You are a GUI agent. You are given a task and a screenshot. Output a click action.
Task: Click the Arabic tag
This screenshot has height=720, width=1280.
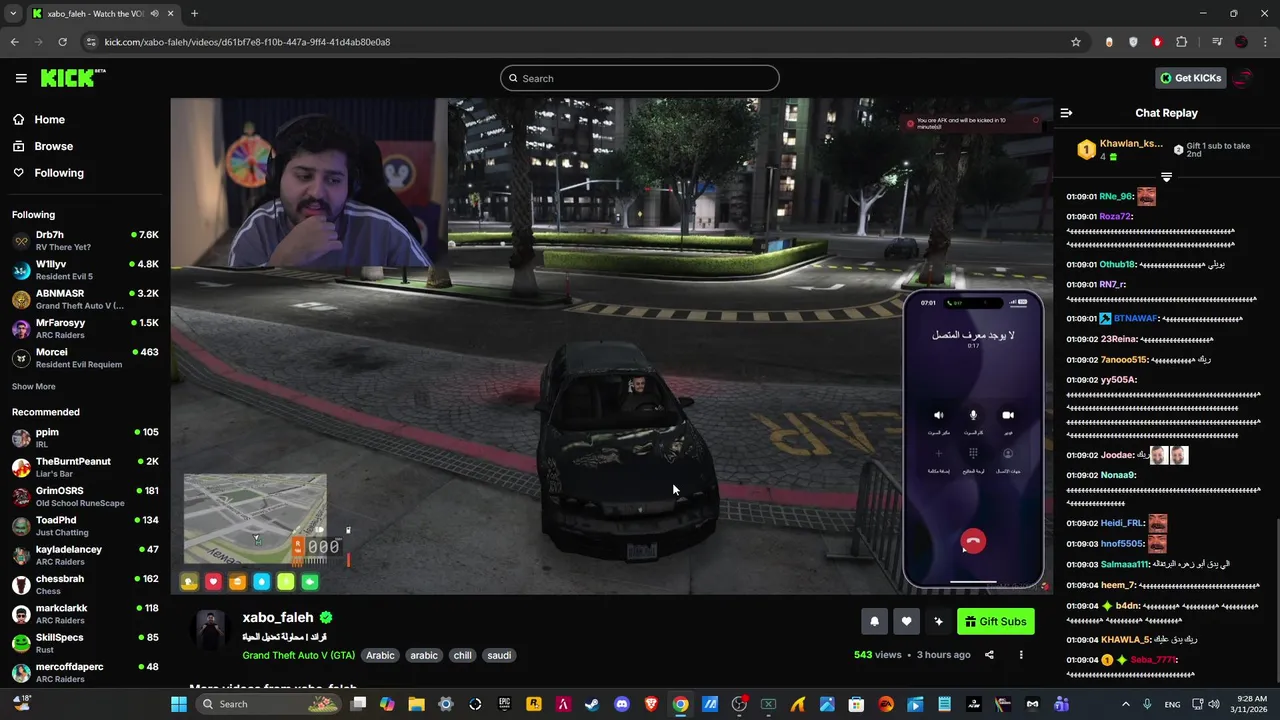pos(380,655)
